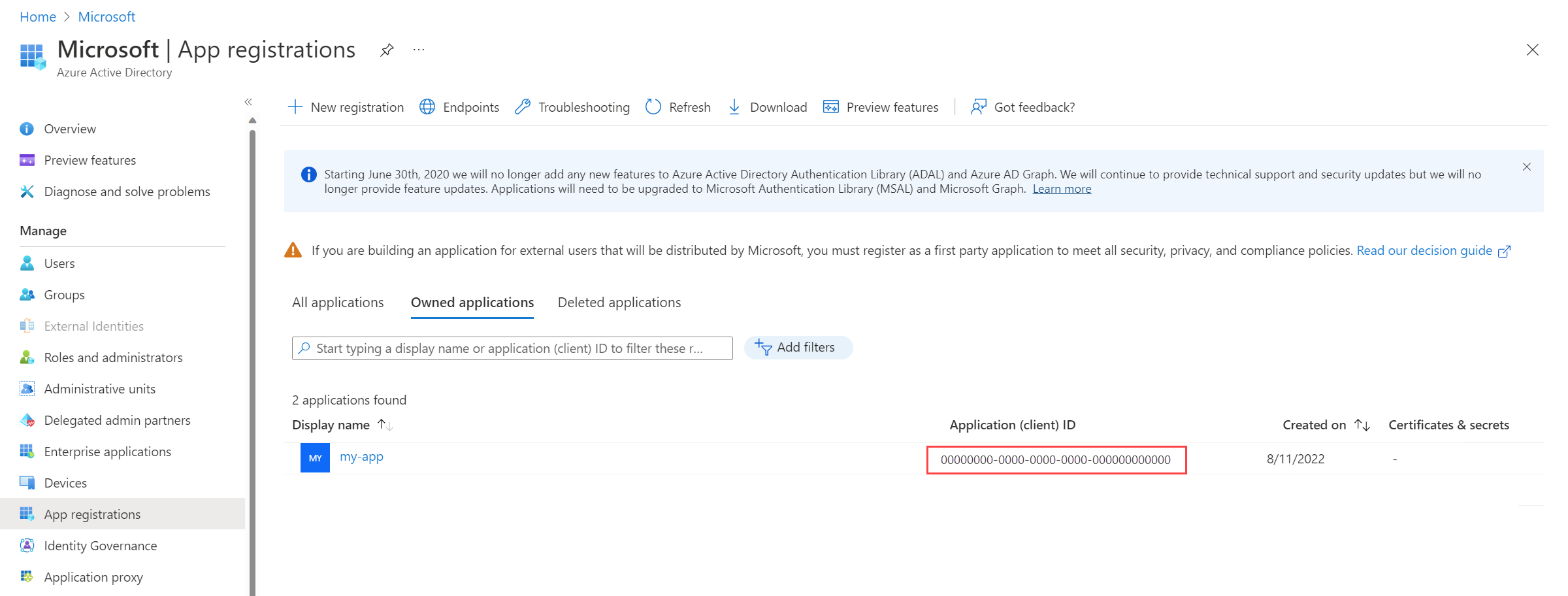1568x596 pixels.
Task: Click the Troubleshooting wrench icon
Action: coord(523,107)
